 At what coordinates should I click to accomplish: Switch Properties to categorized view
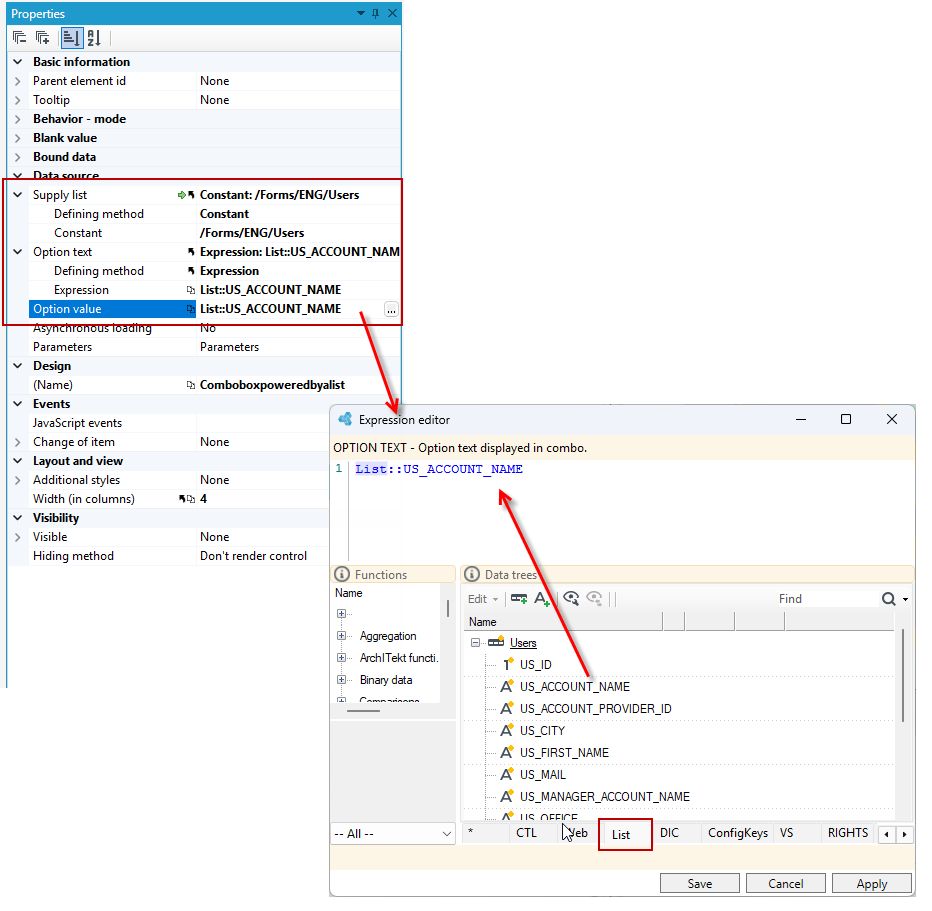[x=71, y=38]
